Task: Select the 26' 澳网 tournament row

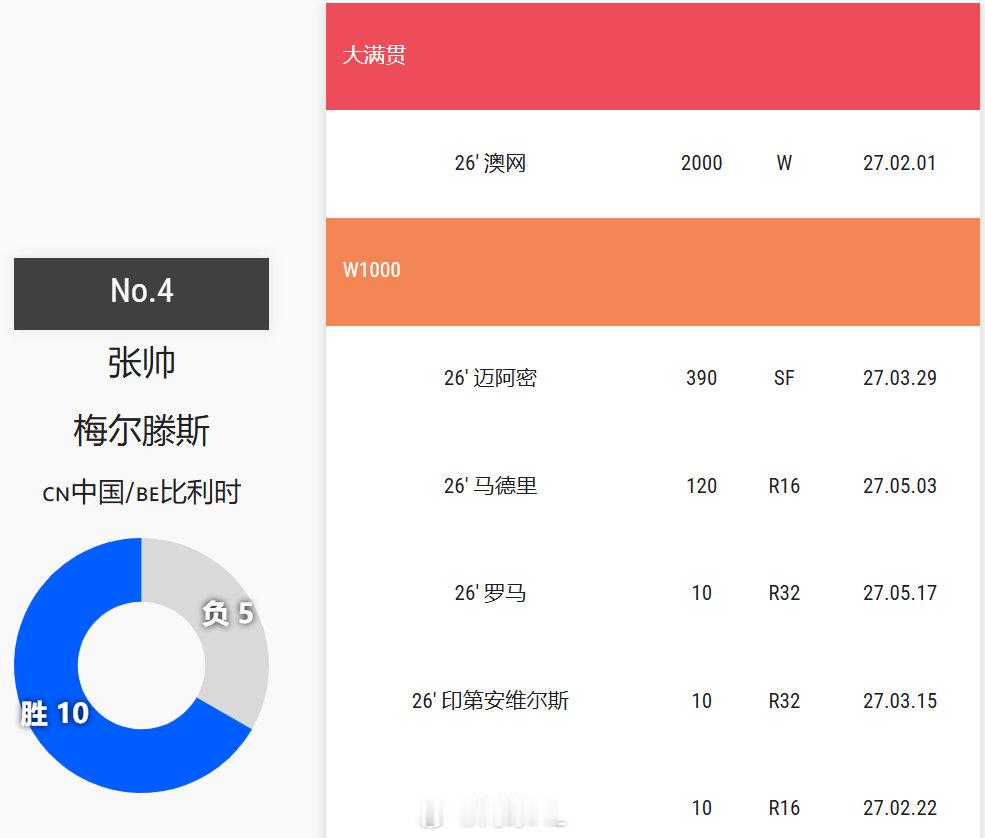Action: click(653, 163)
